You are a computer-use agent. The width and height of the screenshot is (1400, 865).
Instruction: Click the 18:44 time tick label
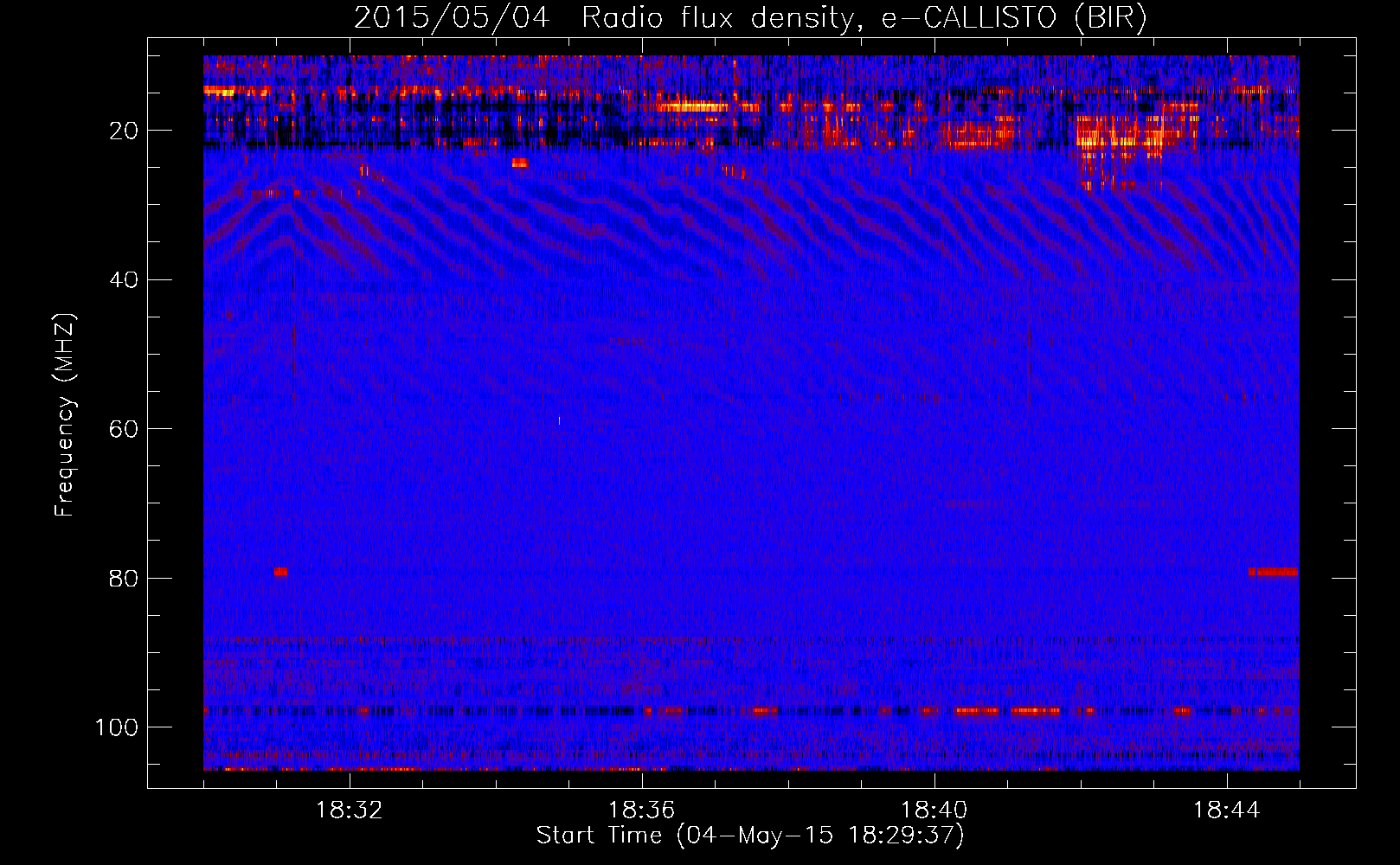(1227, 811)
